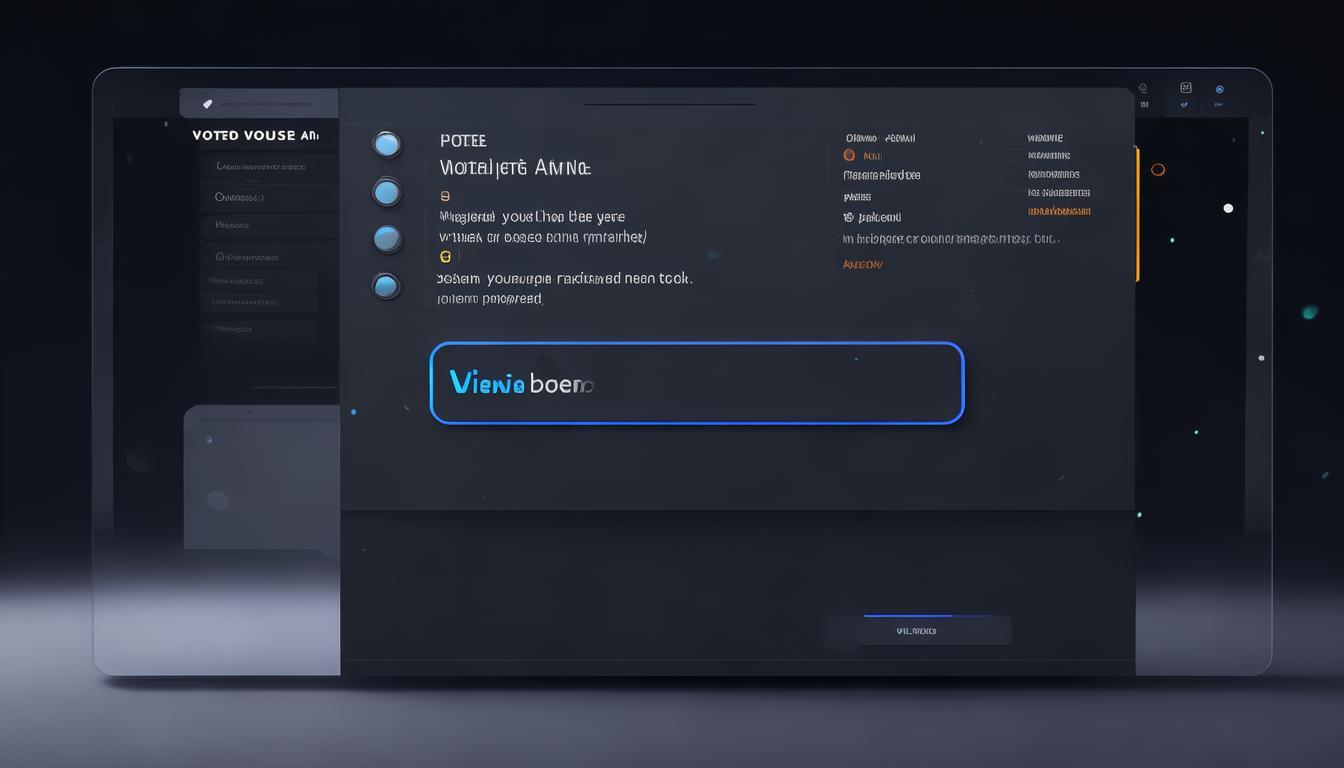The width and height of the screenshot is (1344, 768).
Task: Select the first blue radio button beside POTEE
Action: [x=386, y=144]
